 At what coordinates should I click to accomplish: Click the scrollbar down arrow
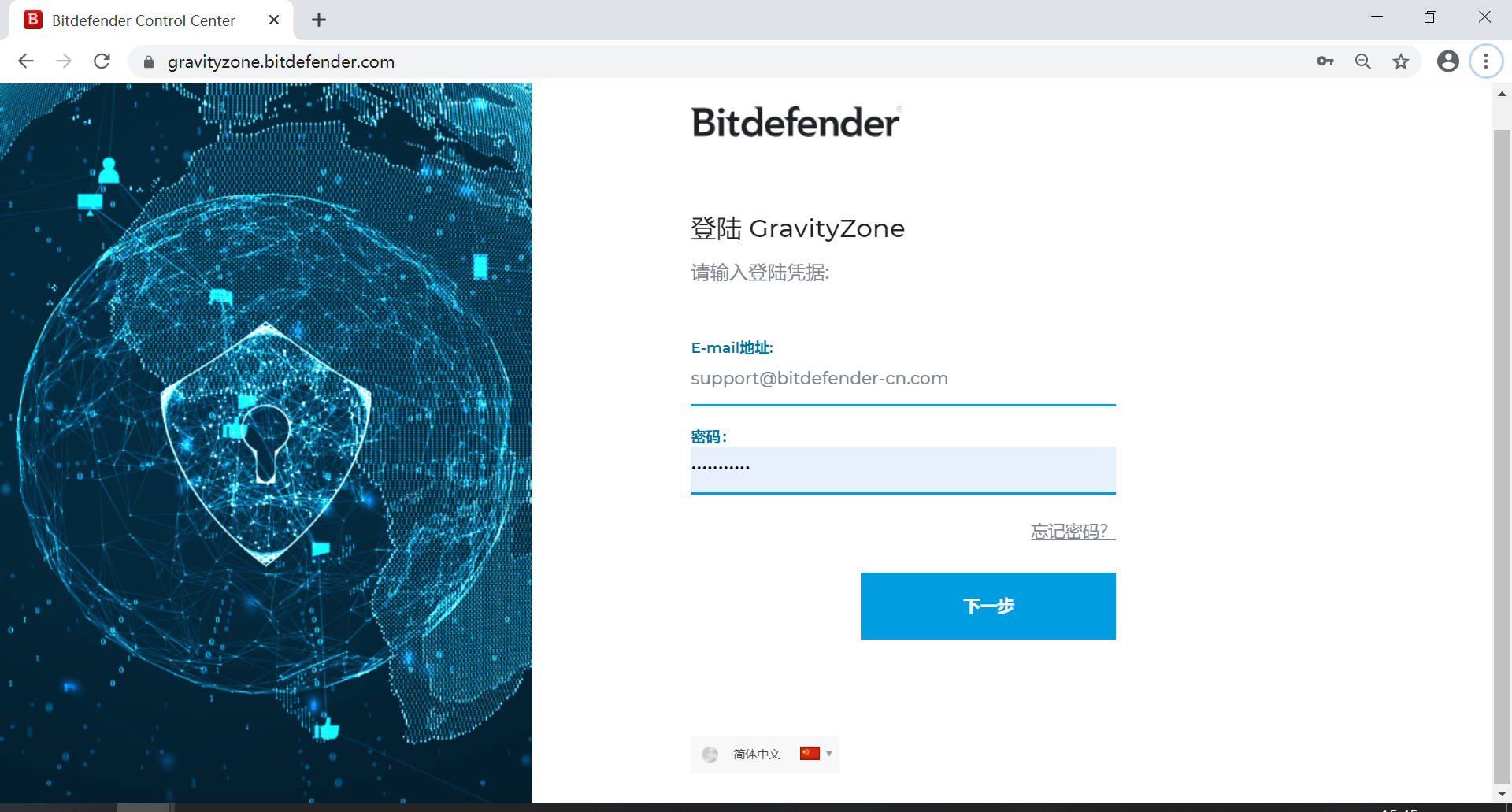[x=1502, y=794]
